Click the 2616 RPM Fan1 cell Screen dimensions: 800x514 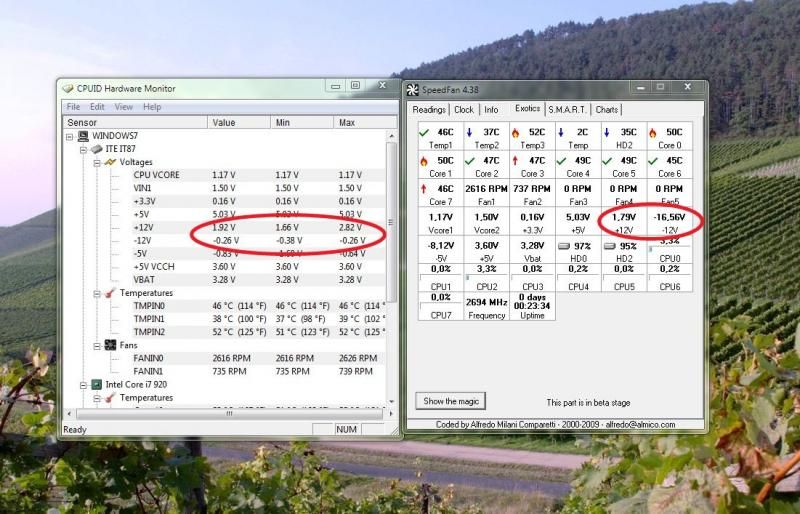tap(486, 193)
